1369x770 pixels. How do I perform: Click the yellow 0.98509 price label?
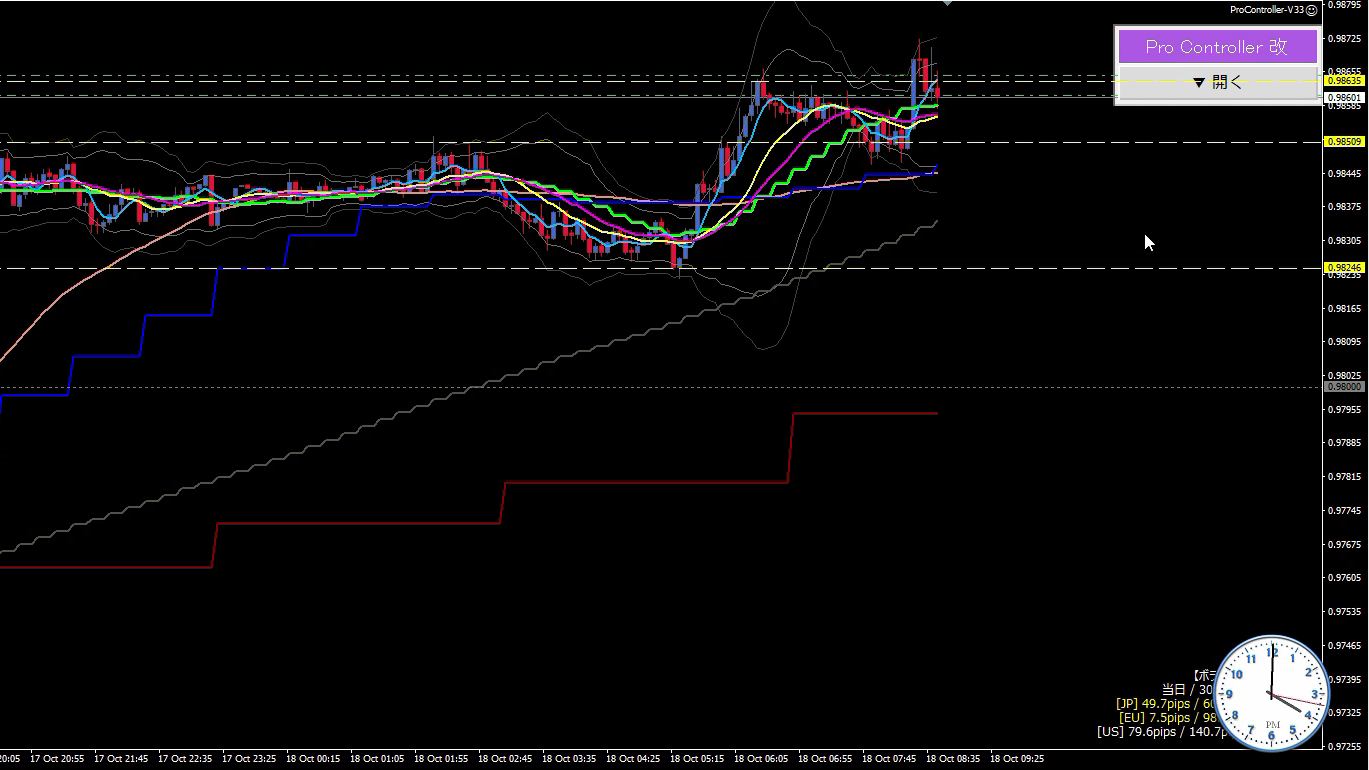[x=1344, y=142]
